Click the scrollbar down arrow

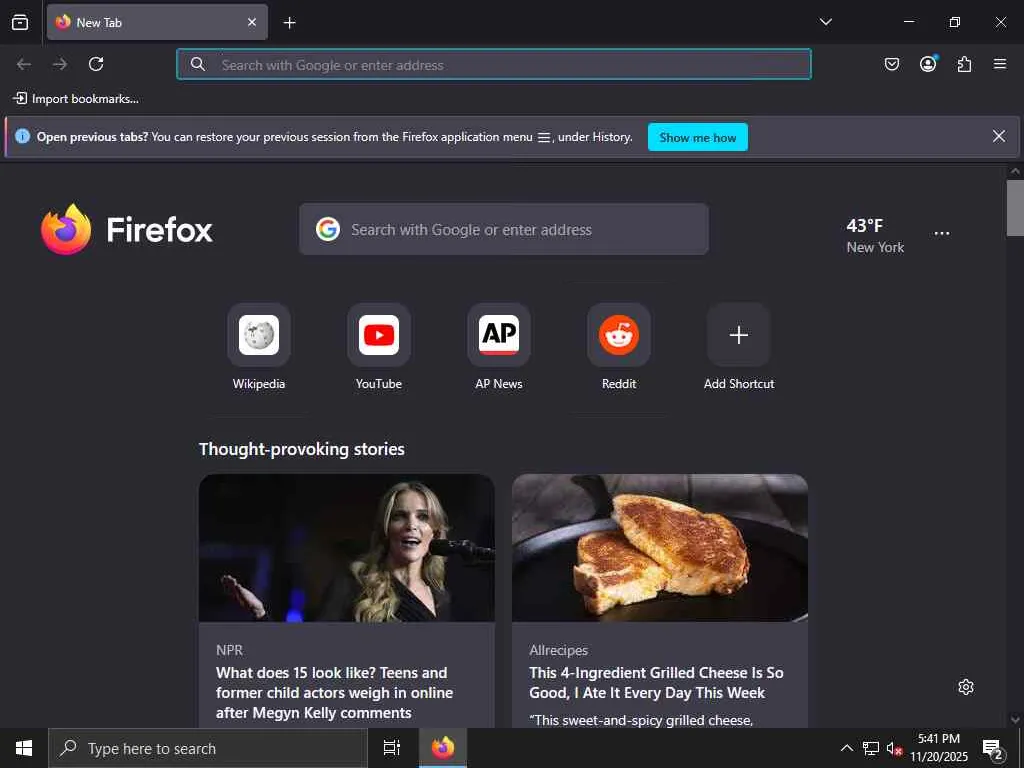tap(1015, 720)
